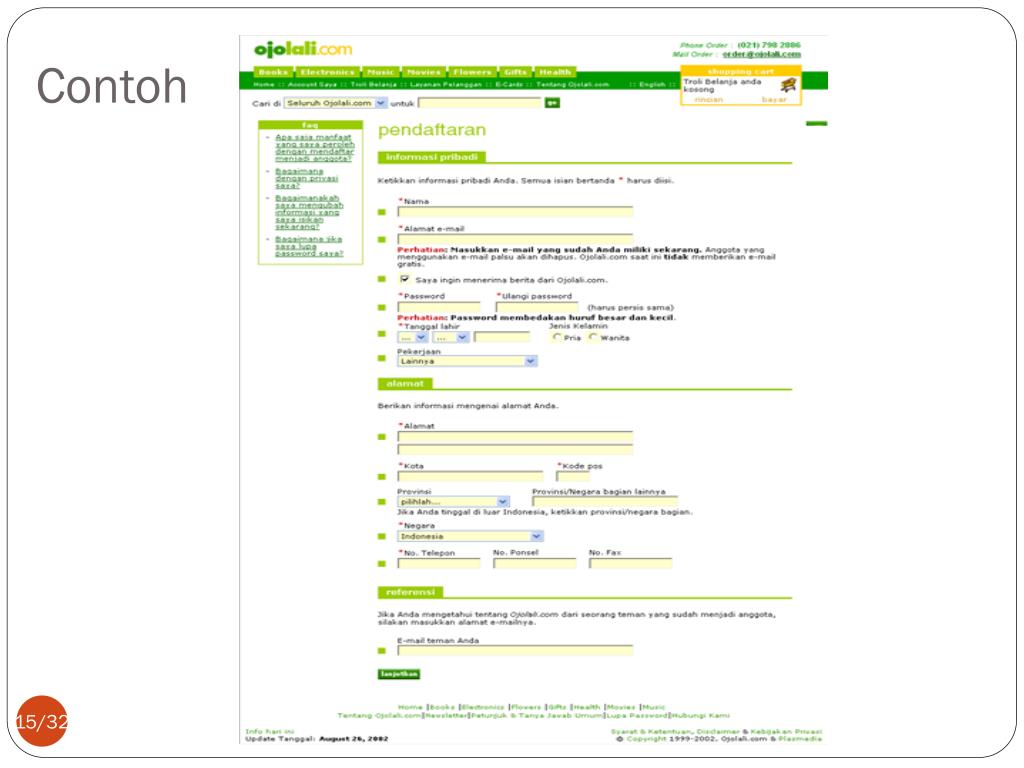Click footer link Syarat & Ketentuan

point(651,731)
